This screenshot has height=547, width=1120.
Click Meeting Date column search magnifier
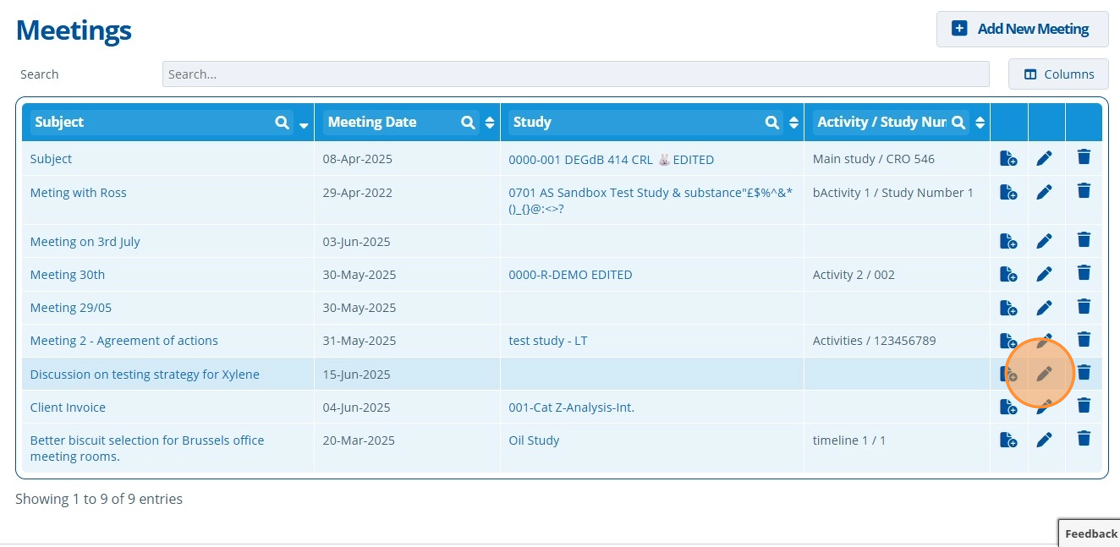pos(468,122)
